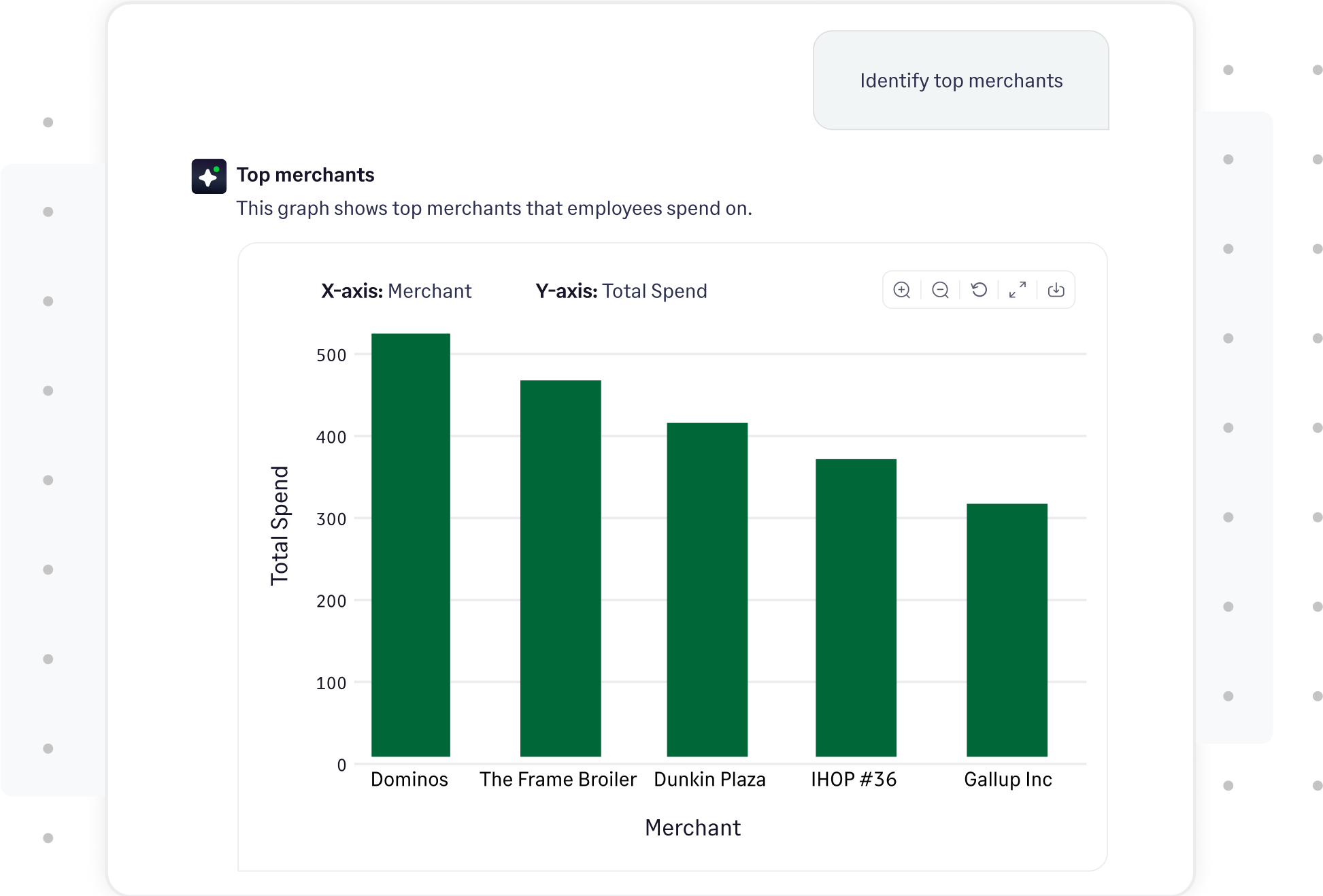The width and height of the screenshot is (1323, 896).
Task: Click the Dominos label on the x-axis
Action: [409, 780]
